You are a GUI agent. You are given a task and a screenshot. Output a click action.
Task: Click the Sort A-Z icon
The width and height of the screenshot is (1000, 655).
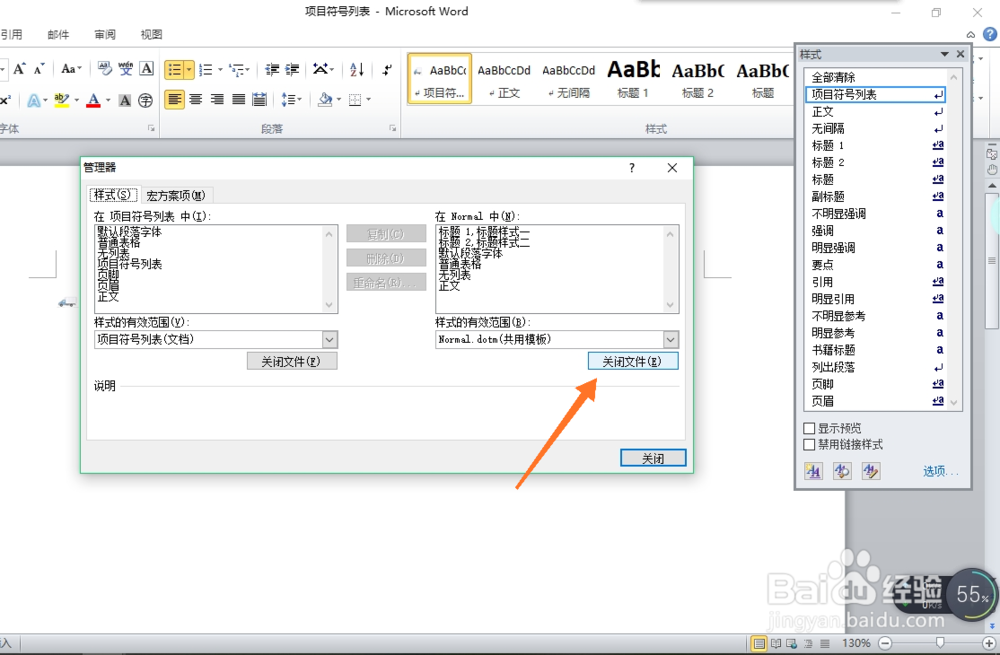point(357,70)
